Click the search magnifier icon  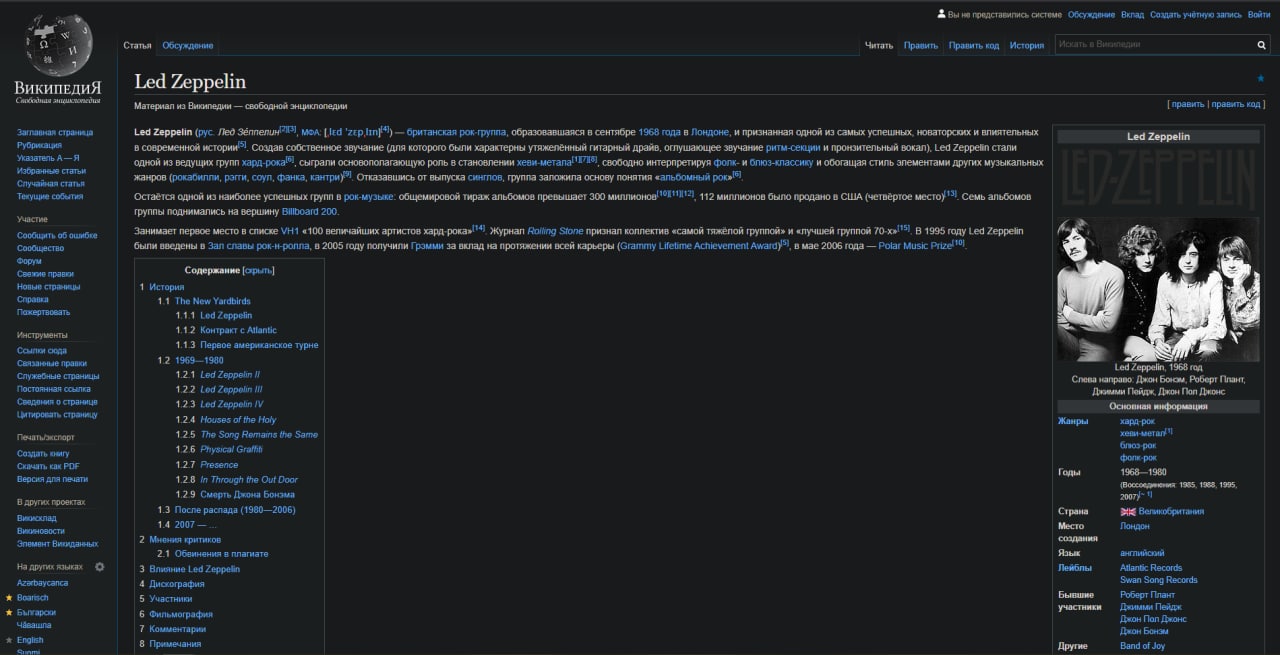point(1261,45)
